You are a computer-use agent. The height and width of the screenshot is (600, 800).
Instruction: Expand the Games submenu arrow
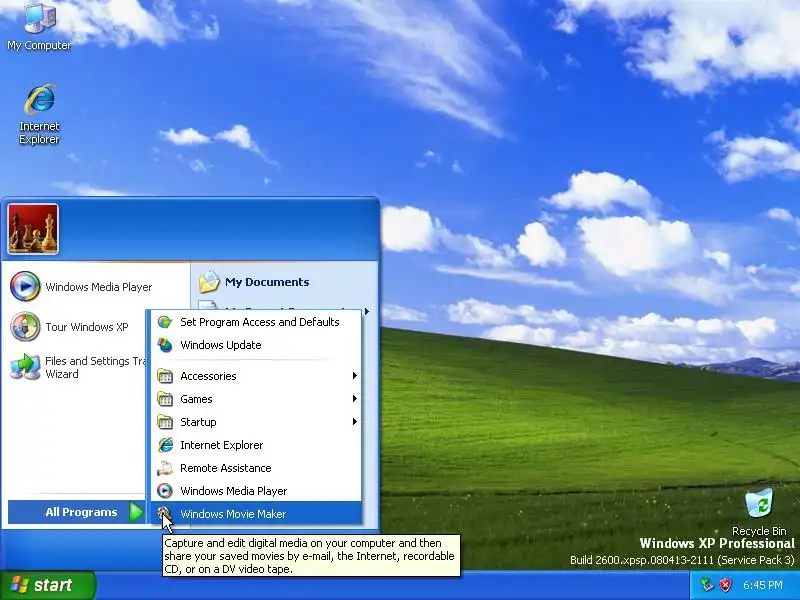point(355,399)
